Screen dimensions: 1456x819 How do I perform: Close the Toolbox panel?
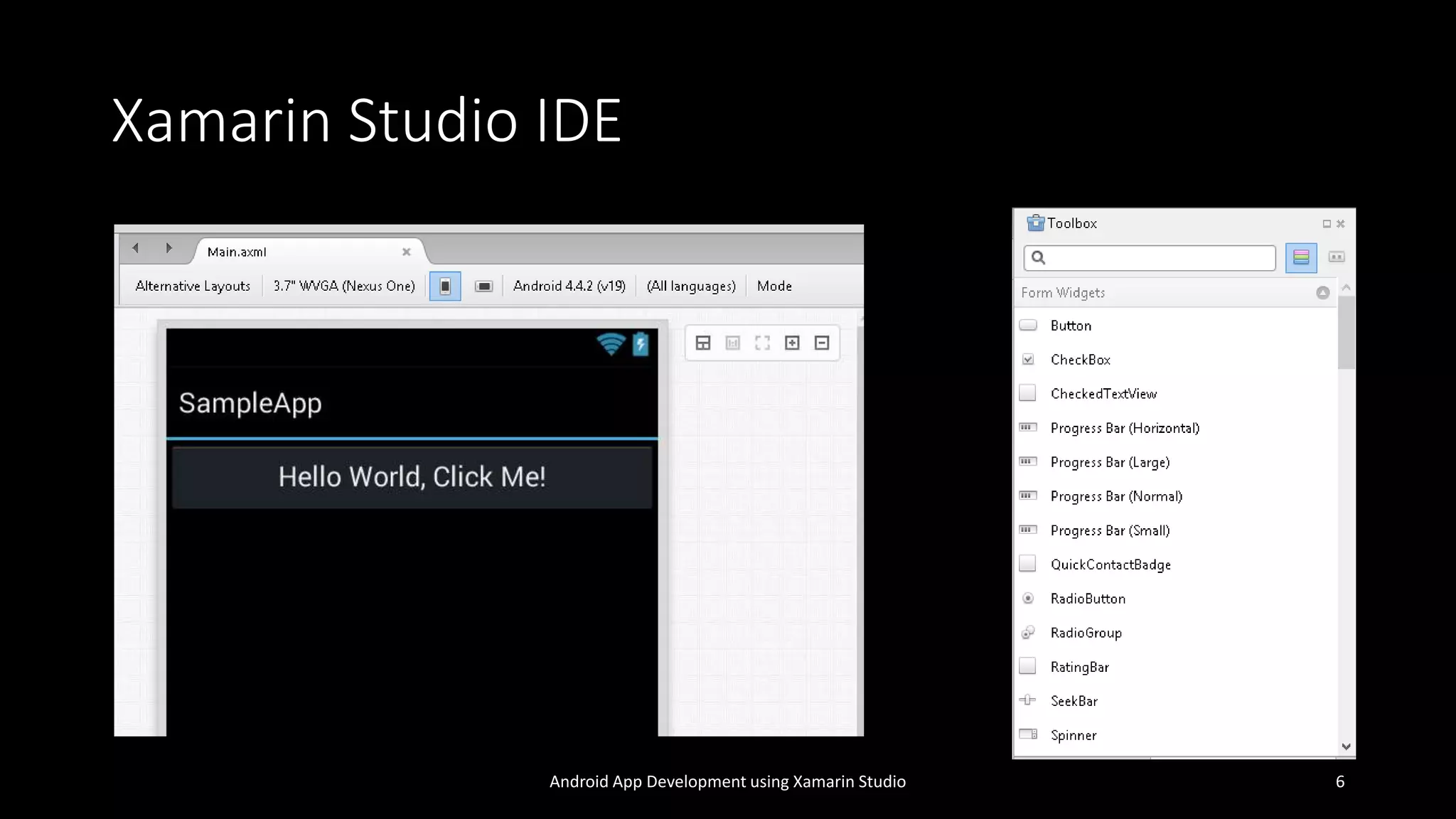click(x=1341, y=224)
